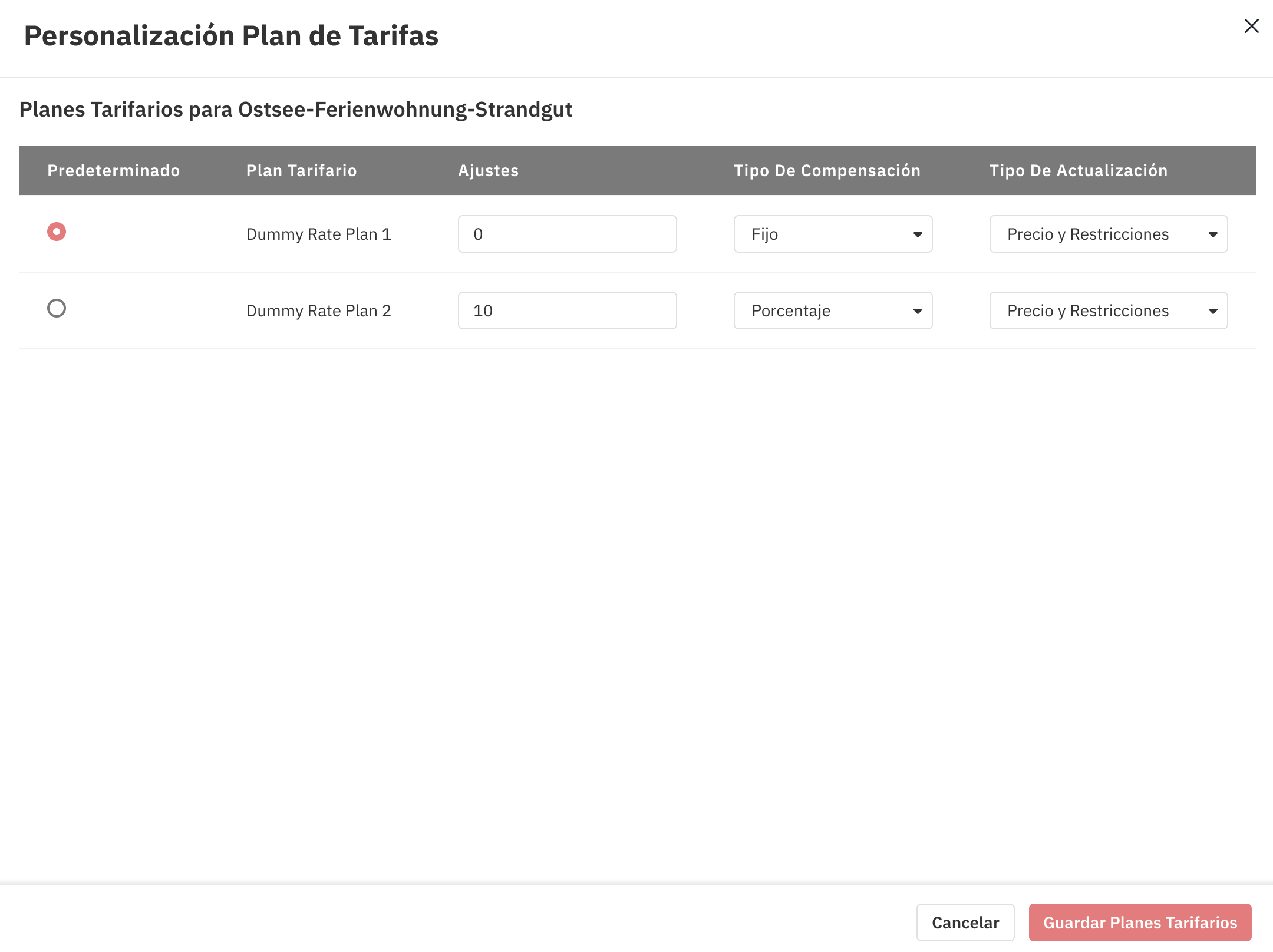
Task: Click the Tipo De Actualización column header
Action: click(1079, 171)
